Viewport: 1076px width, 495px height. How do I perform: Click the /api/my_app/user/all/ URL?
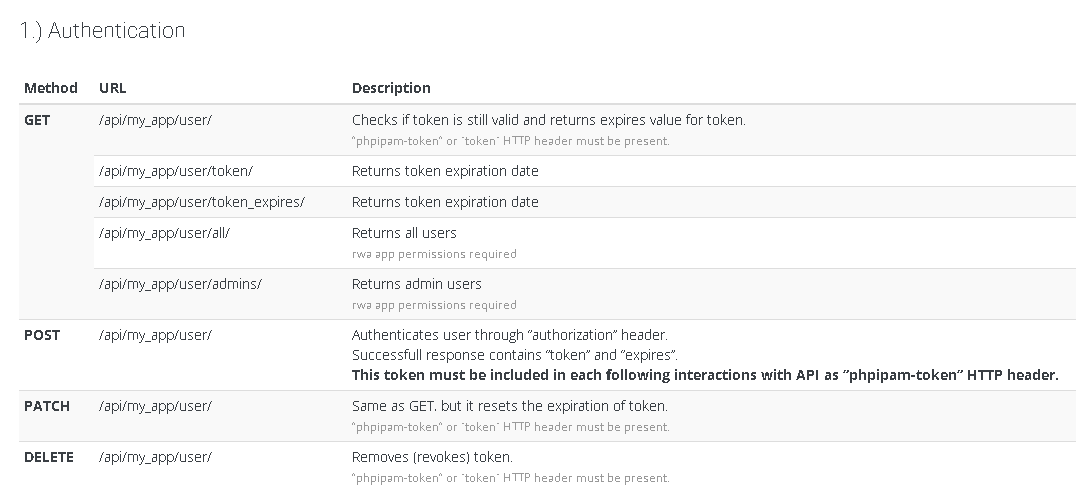pyautogui.click(x=165, y=233)
